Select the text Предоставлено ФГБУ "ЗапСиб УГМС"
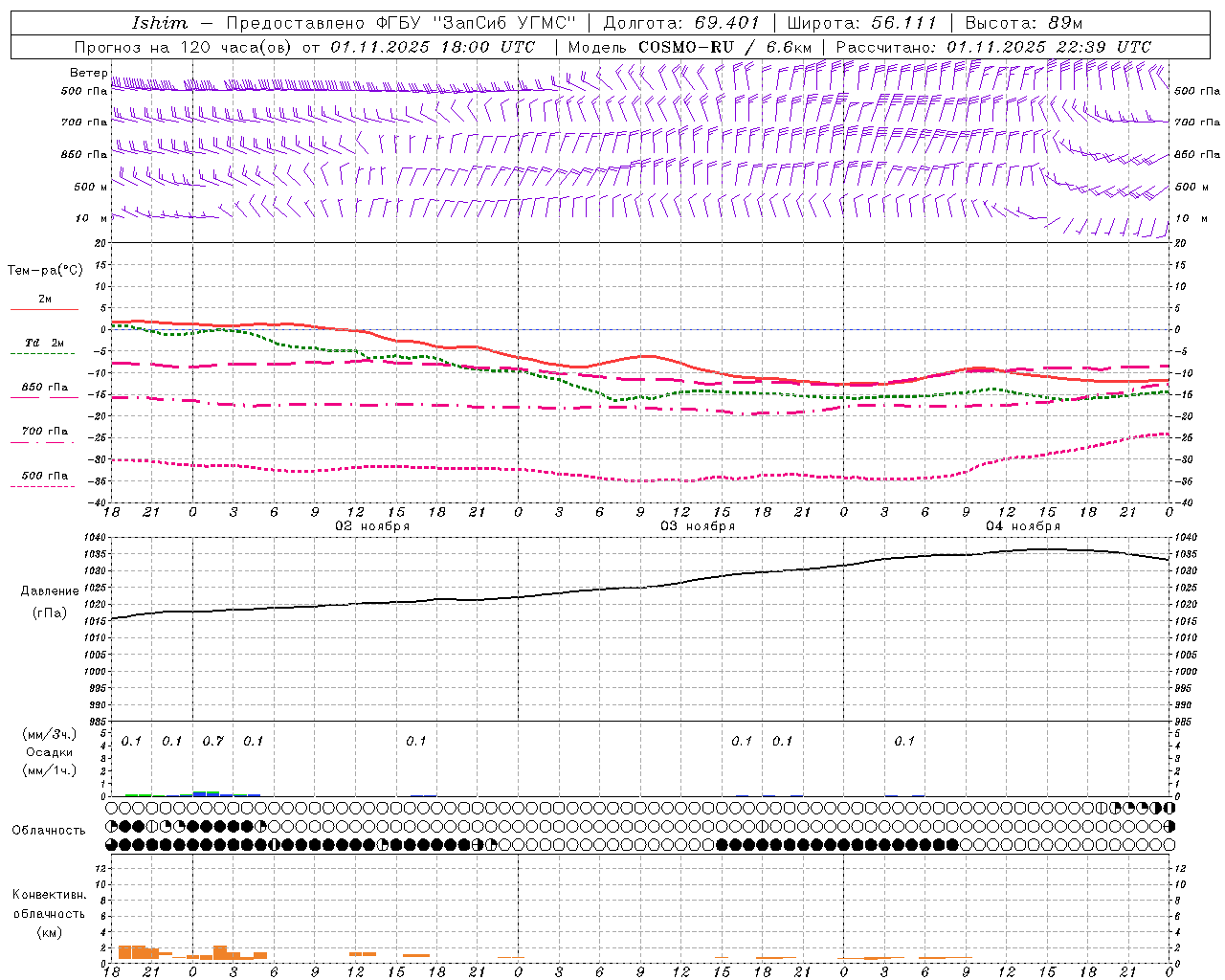Viewport: 1225px width, 980px height. click(401, 23)
